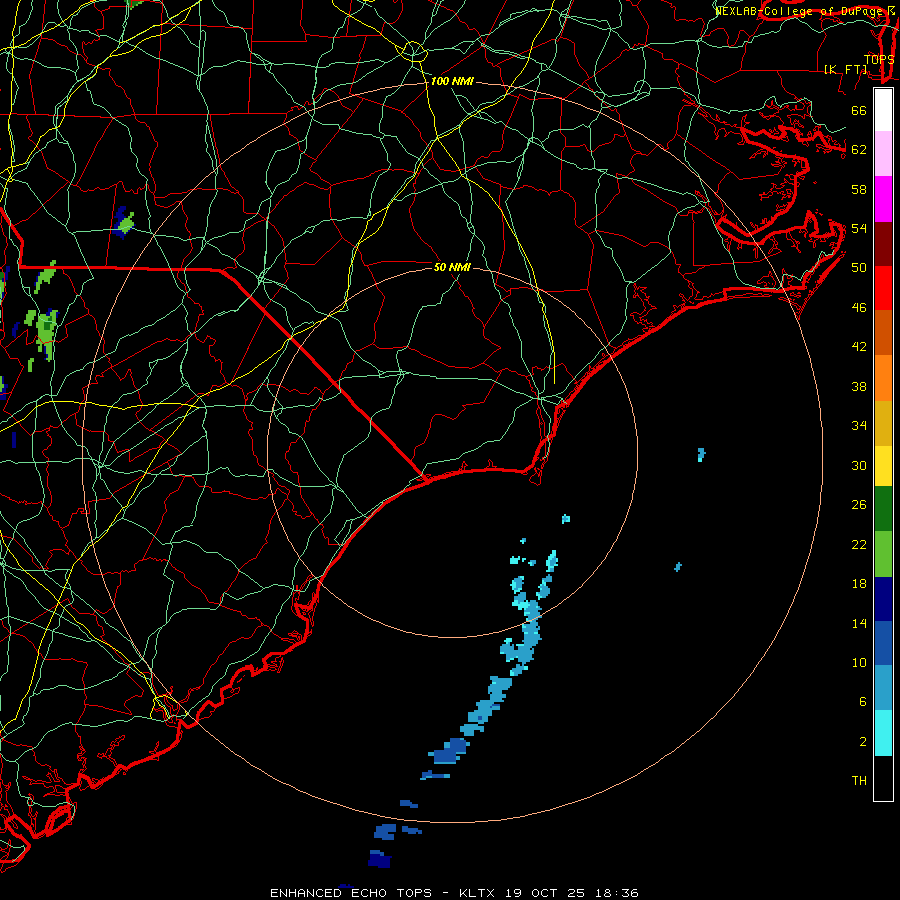
Task: Click the dark green 30 kft legend swatch
Action: [883, 509]
